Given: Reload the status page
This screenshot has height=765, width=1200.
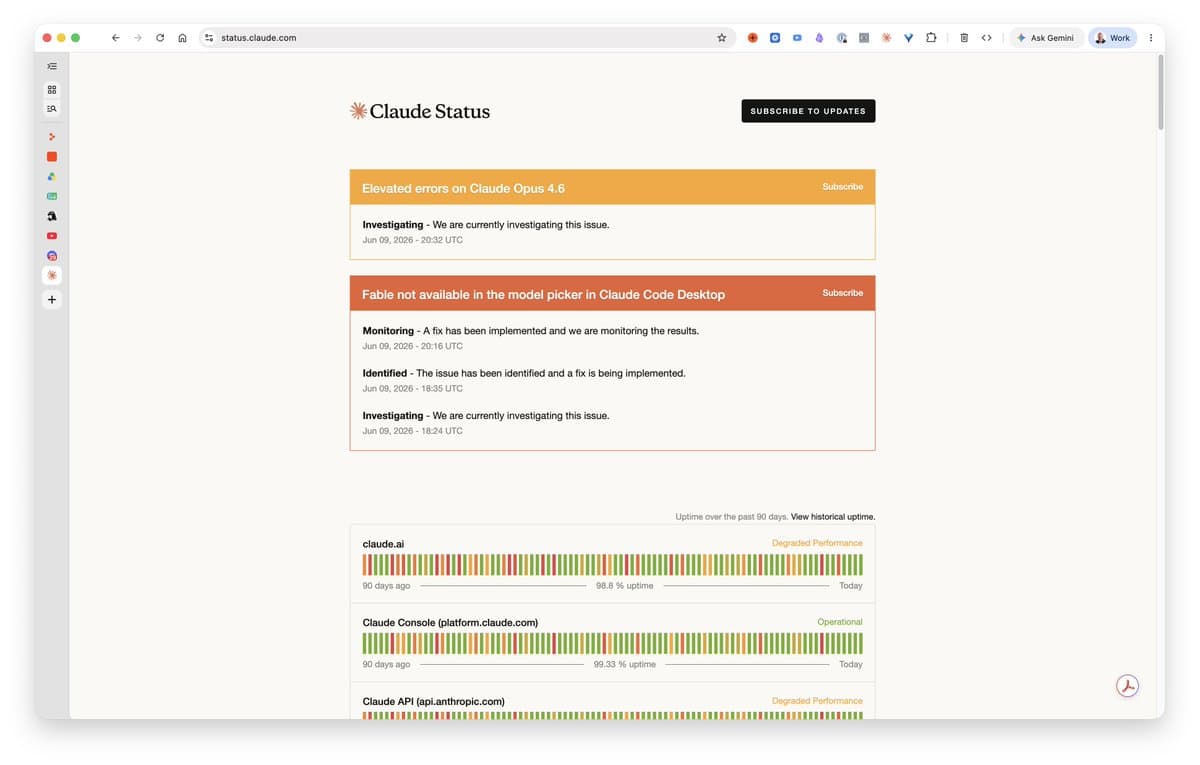Looking at the screenshot, I should click(160, 38).
